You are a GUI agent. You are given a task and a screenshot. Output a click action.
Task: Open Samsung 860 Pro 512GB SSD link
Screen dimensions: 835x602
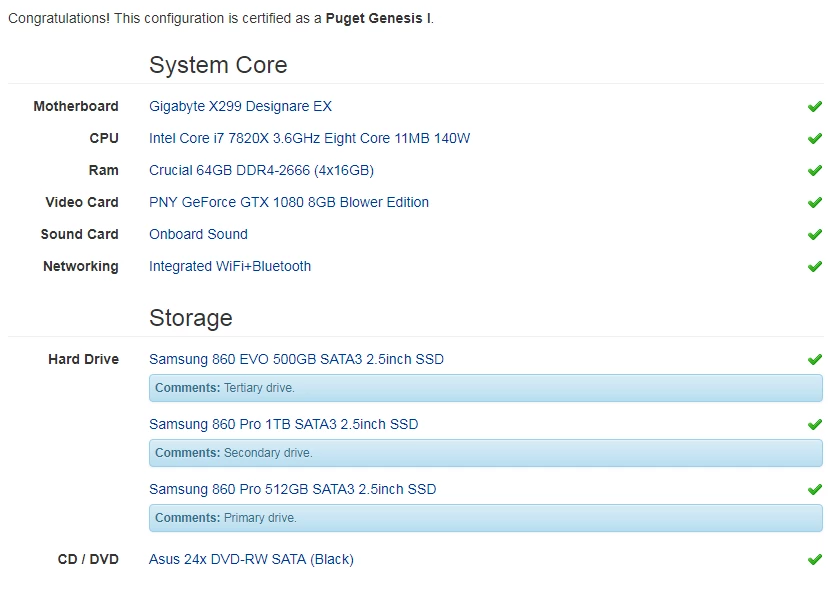292,490
